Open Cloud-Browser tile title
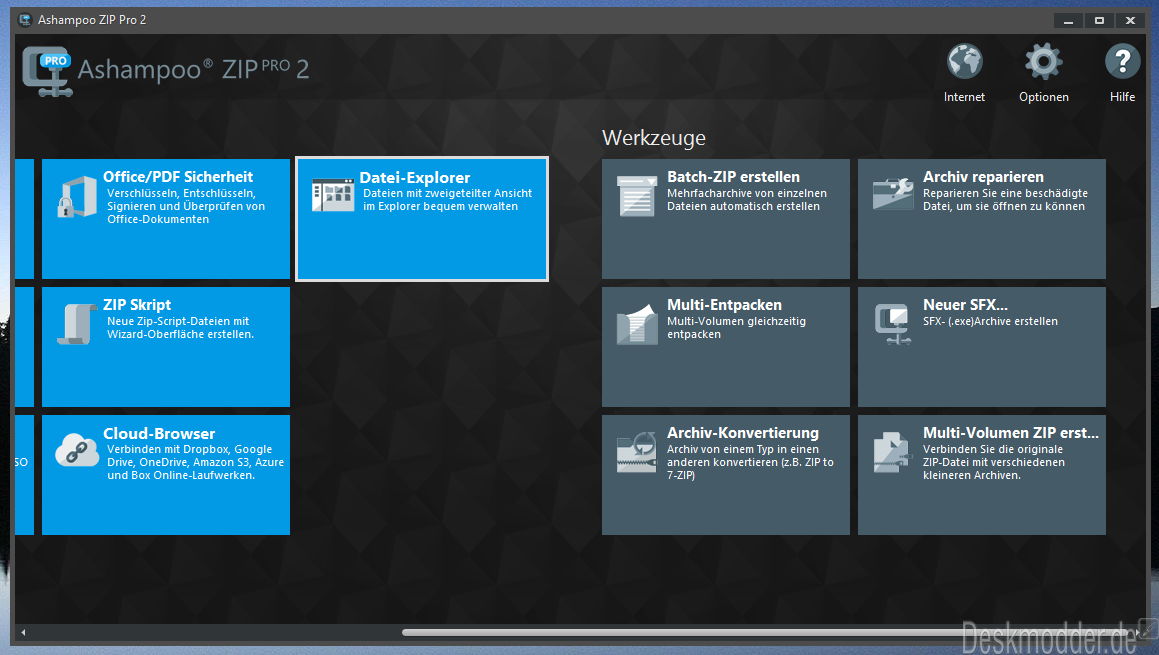 (x=159, y=433)
